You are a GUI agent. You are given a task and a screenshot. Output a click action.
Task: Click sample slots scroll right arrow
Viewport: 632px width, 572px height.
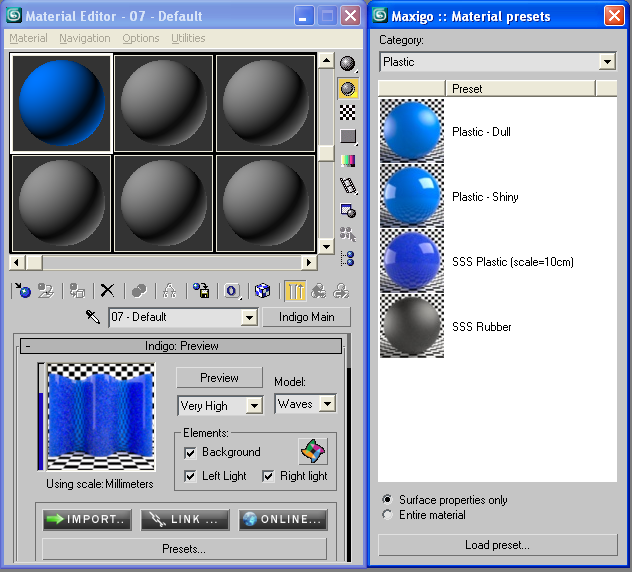309,263
